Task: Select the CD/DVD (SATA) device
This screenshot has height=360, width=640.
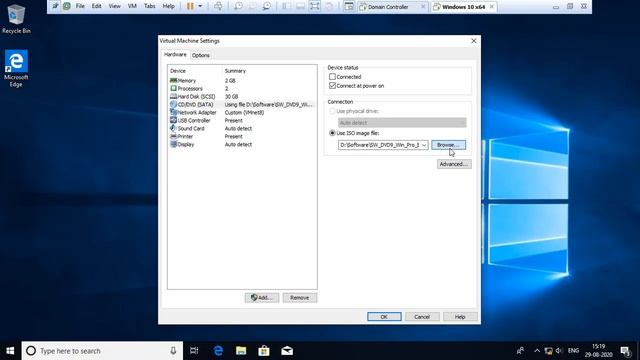Action: 242,104
